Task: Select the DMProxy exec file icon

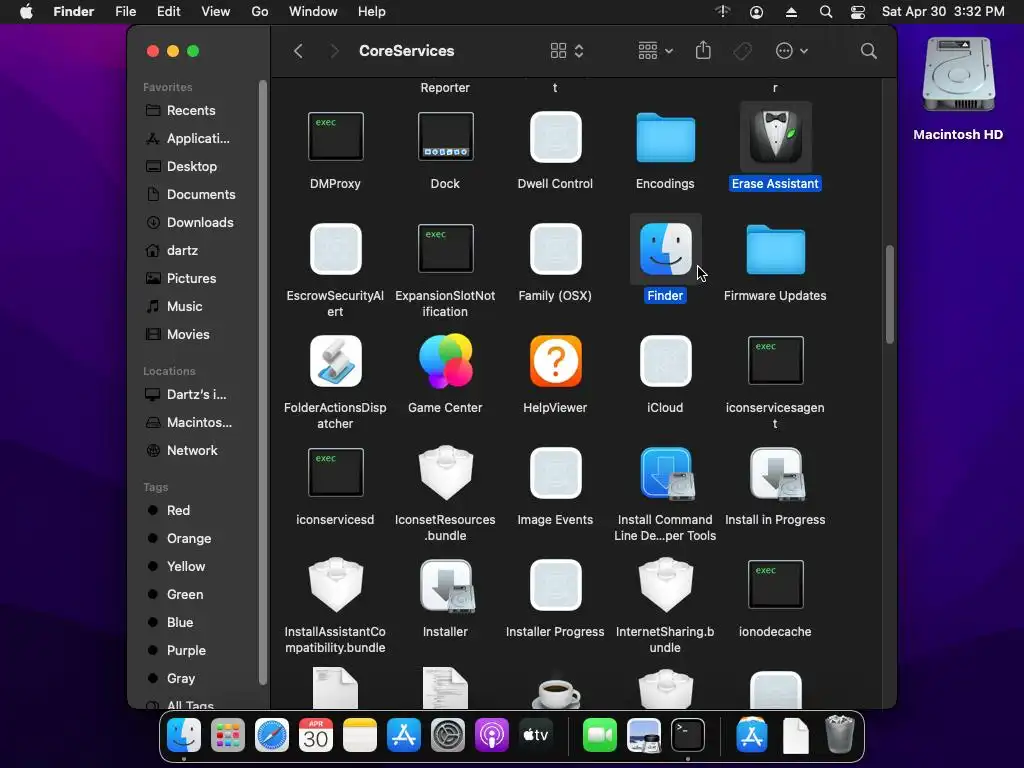Action: click(x=336, y=136)
